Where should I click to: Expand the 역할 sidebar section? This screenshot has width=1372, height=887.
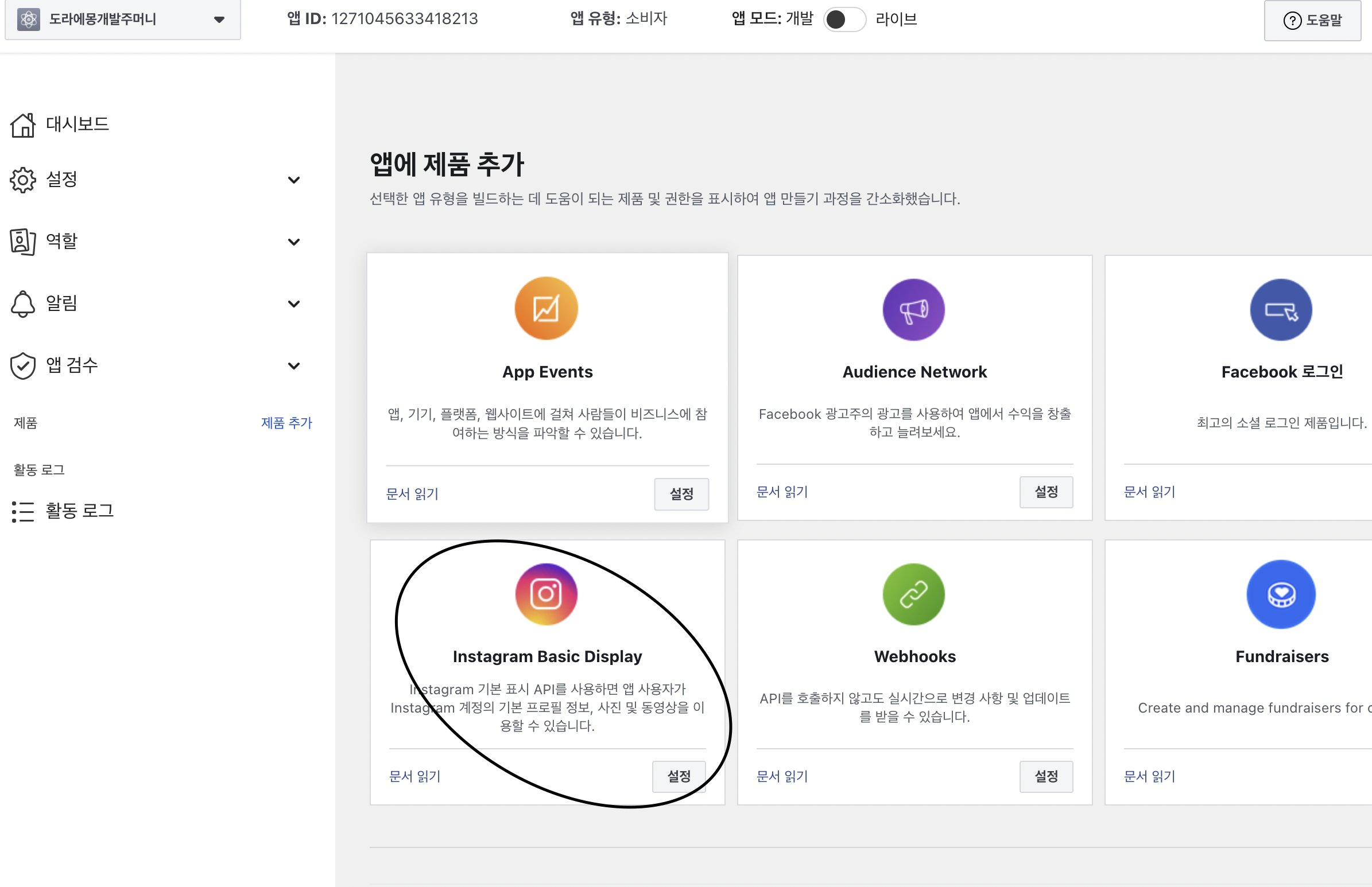[293, 242]
